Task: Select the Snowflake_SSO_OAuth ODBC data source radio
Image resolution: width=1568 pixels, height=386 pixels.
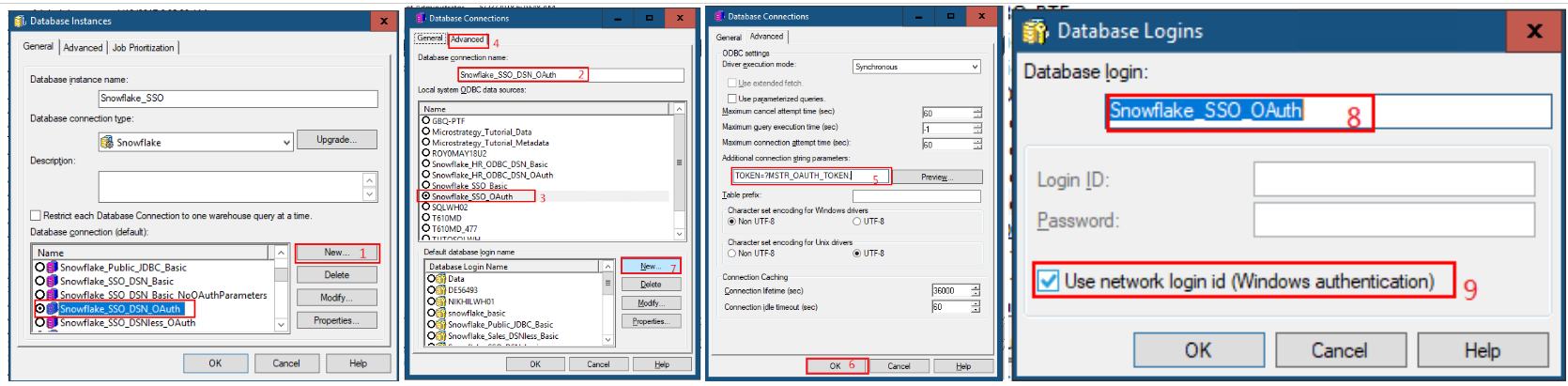Action: [426, 196]
